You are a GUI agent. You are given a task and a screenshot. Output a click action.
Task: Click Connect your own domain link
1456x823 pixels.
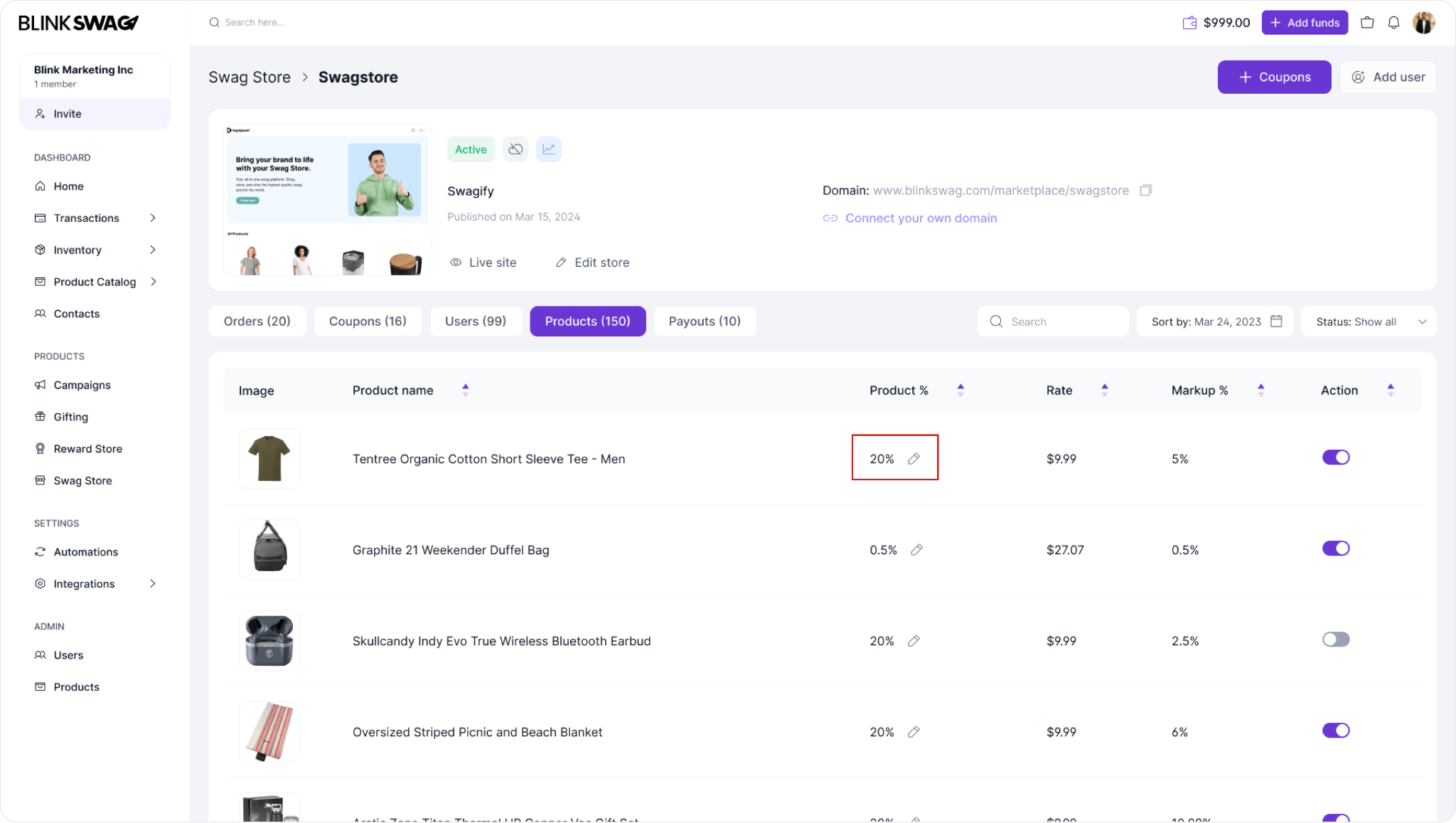point(910,218)
